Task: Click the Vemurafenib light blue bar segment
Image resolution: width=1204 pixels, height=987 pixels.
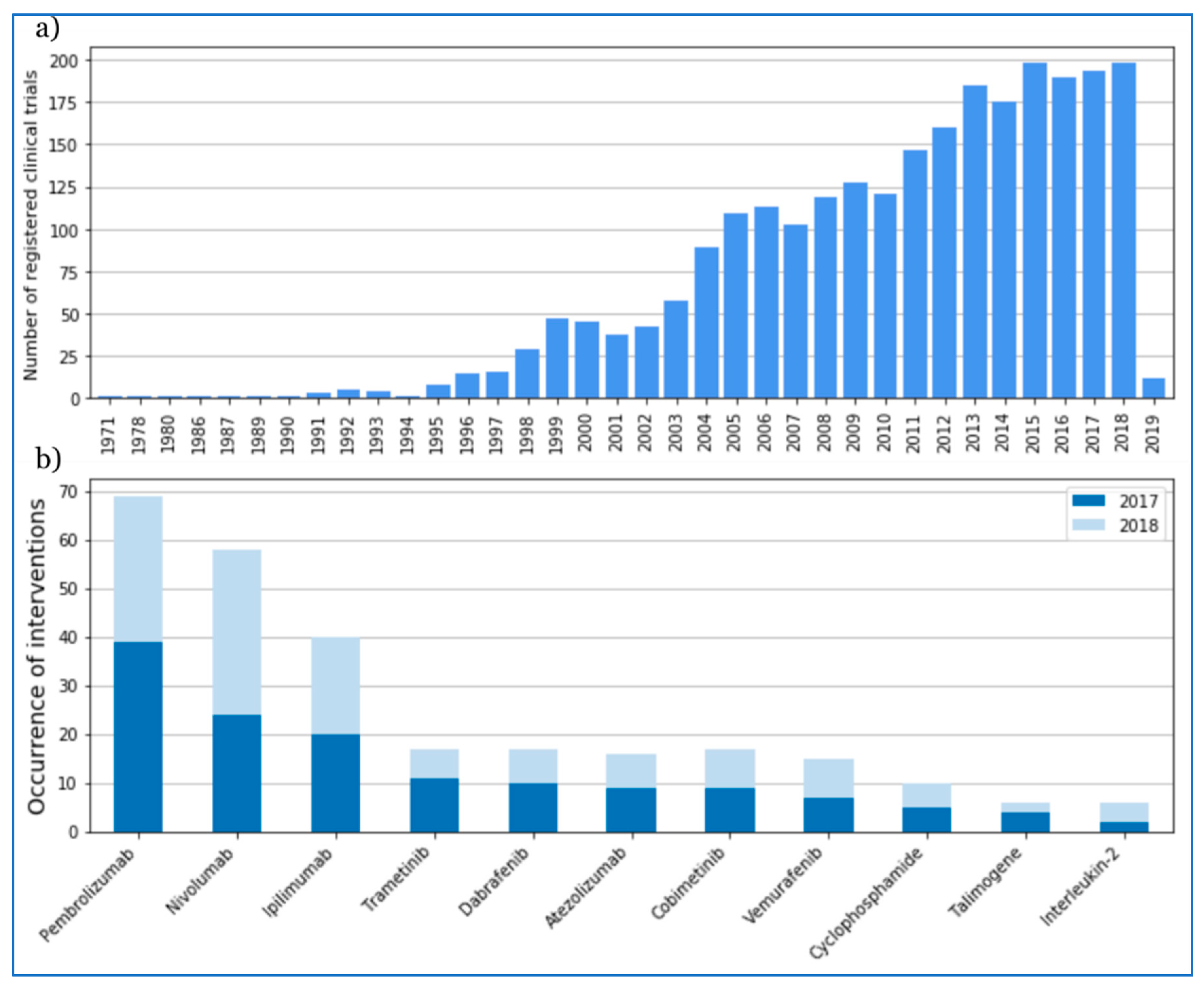Action: (828, 778)
